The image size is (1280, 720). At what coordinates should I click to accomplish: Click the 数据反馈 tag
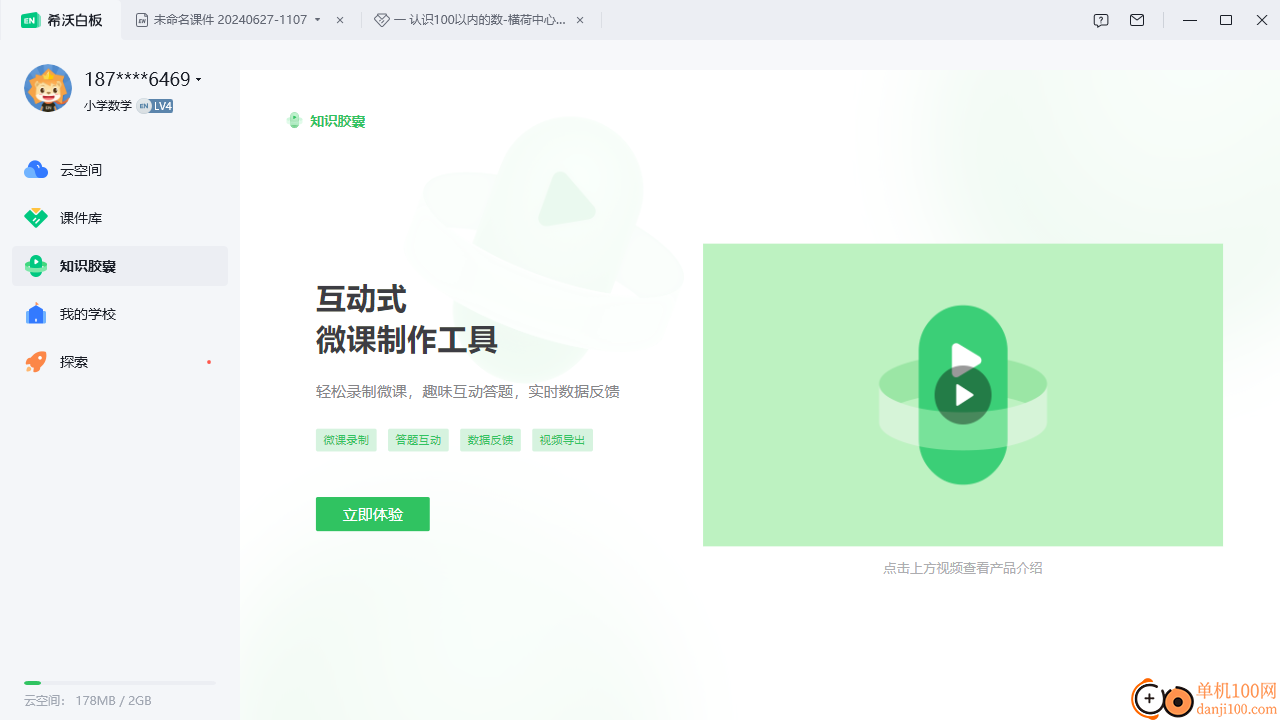[x=490, y=440]
